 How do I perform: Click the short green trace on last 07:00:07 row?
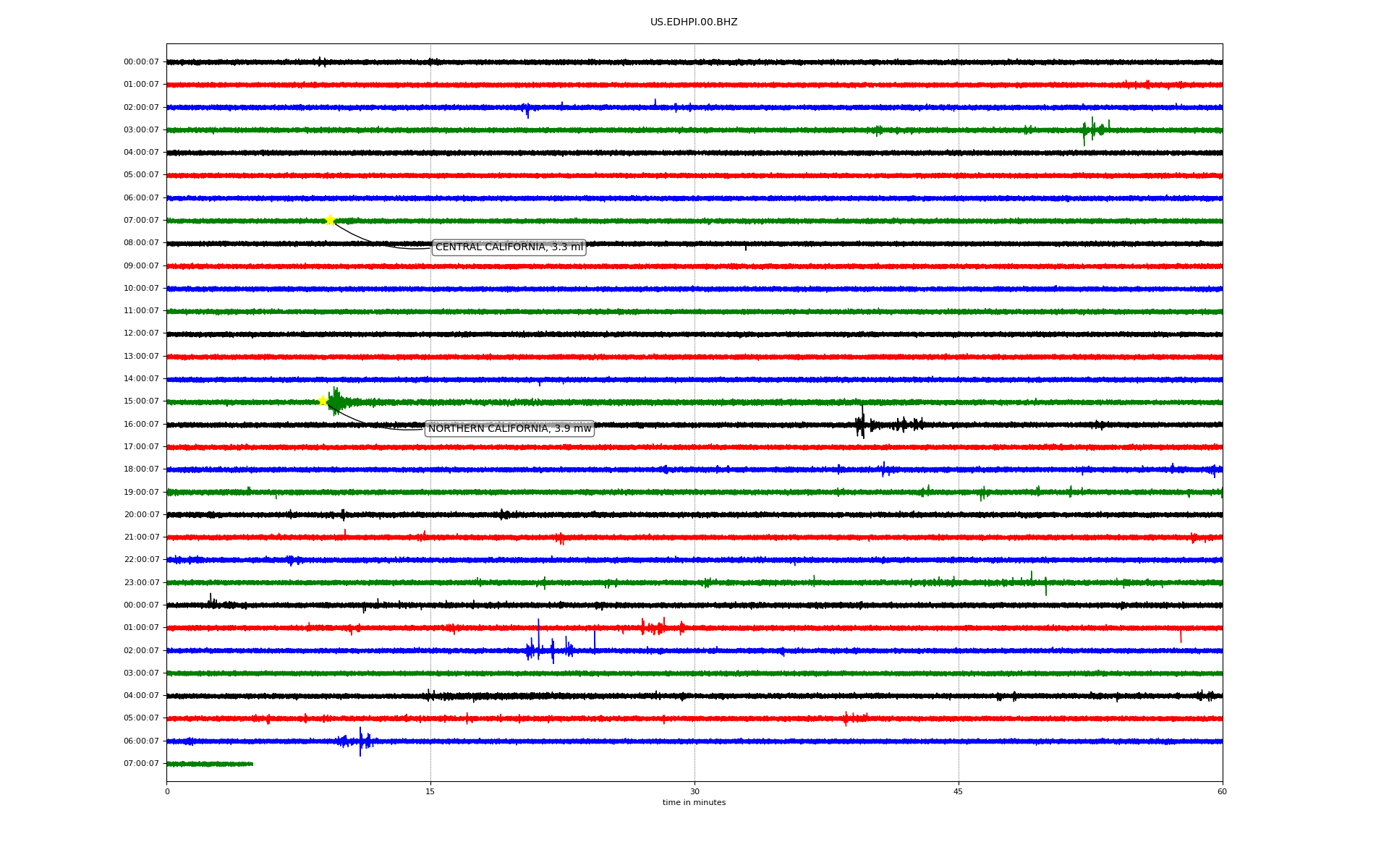pyautogui.click(x=210, y=764)
